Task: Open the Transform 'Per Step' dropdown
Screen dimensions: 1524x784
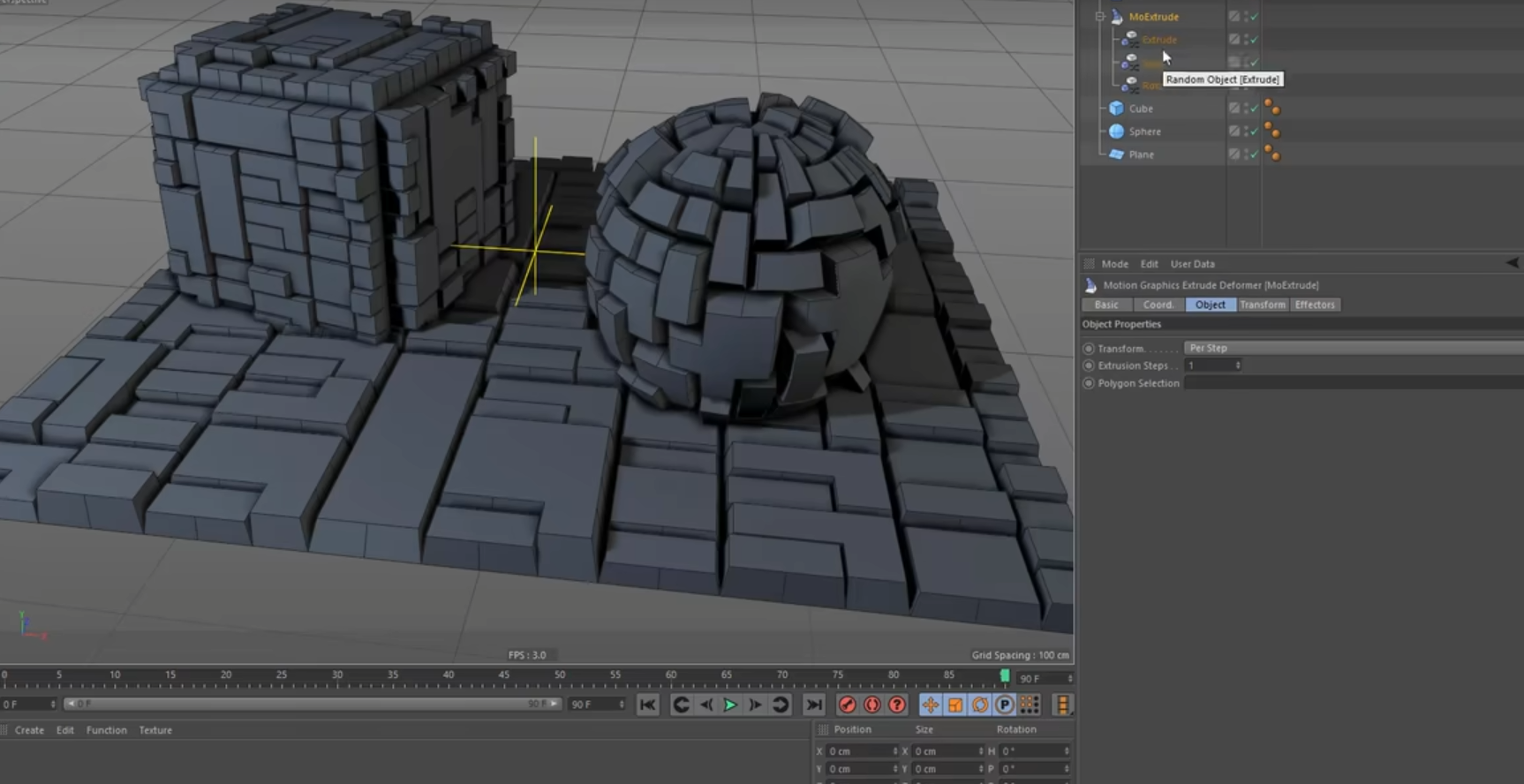Action: pos(1354,348)
